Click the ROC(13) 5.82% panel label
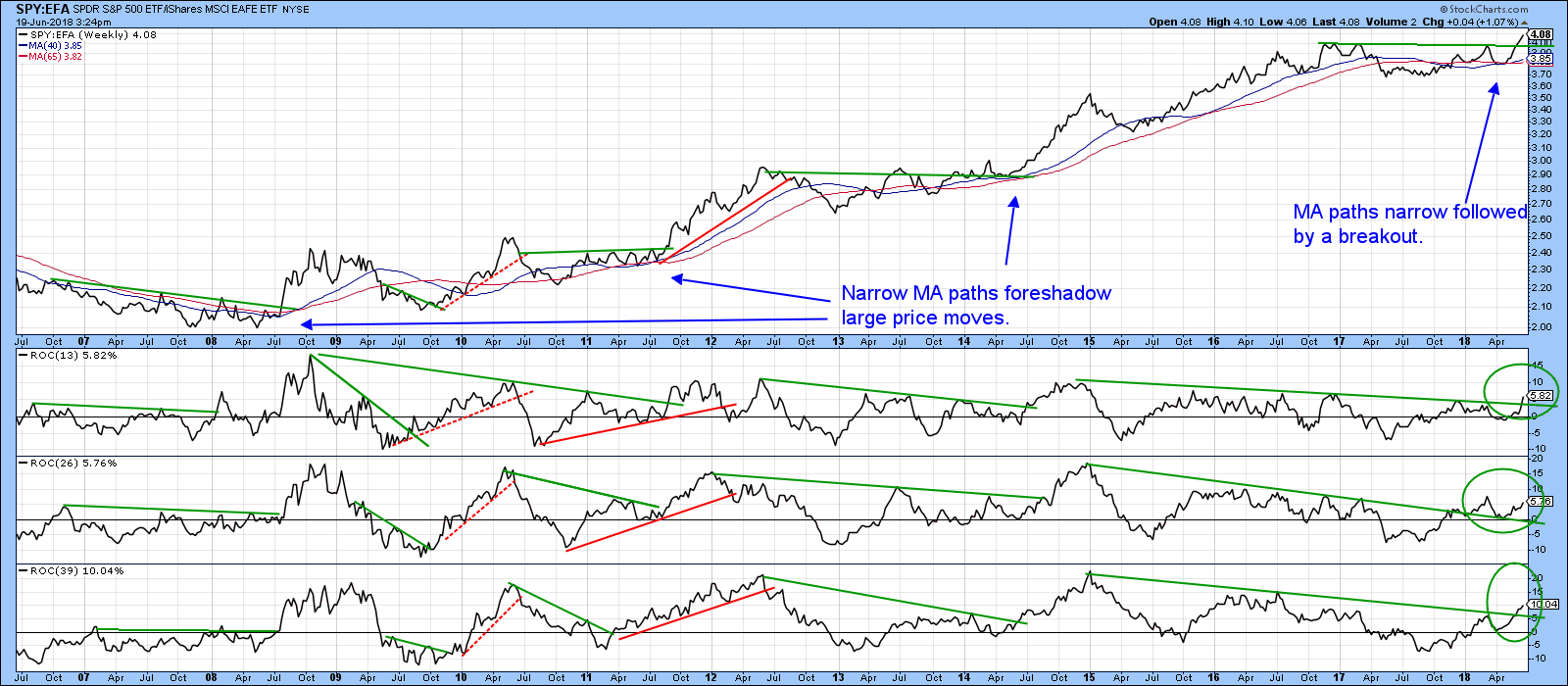The image size is (1568, 686). (x=73, y=355)
